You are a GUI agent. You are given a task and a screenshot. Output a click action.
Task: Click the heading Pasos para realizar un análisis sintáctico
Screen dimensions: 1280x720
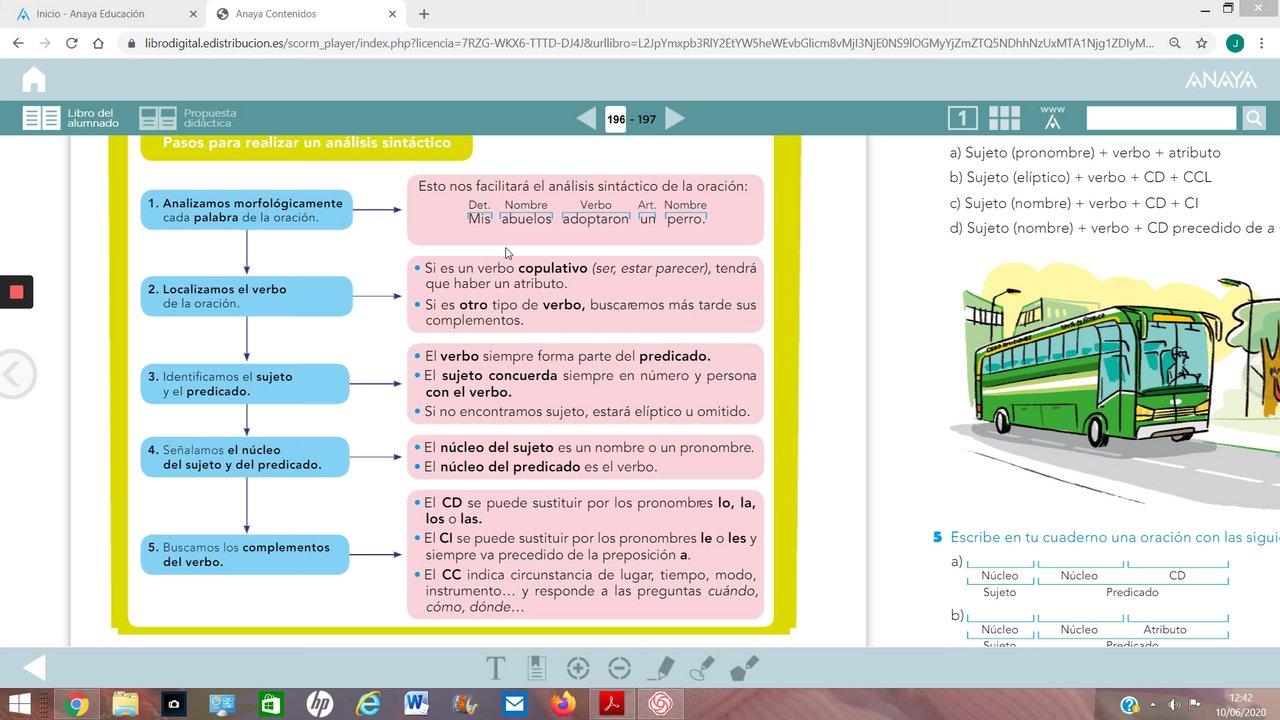[x=306, y=143]
